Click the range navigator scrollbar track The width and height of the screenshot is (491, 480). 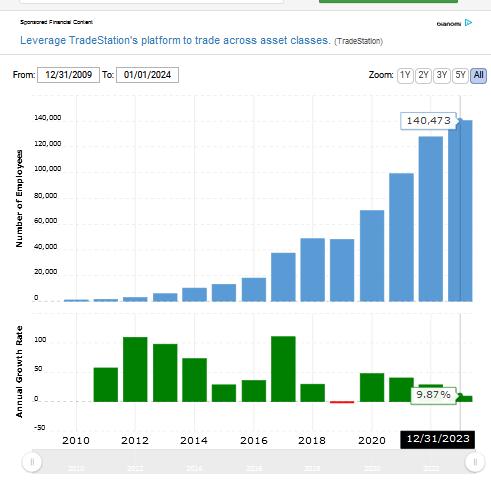coord(253,462)
